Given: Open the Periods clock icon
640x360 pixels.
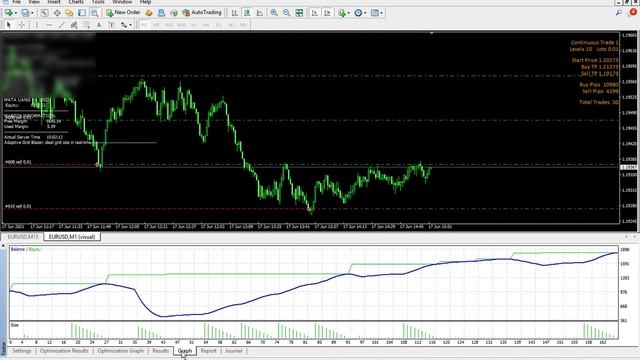Looking at the screenshot, I should coord(358,13).
